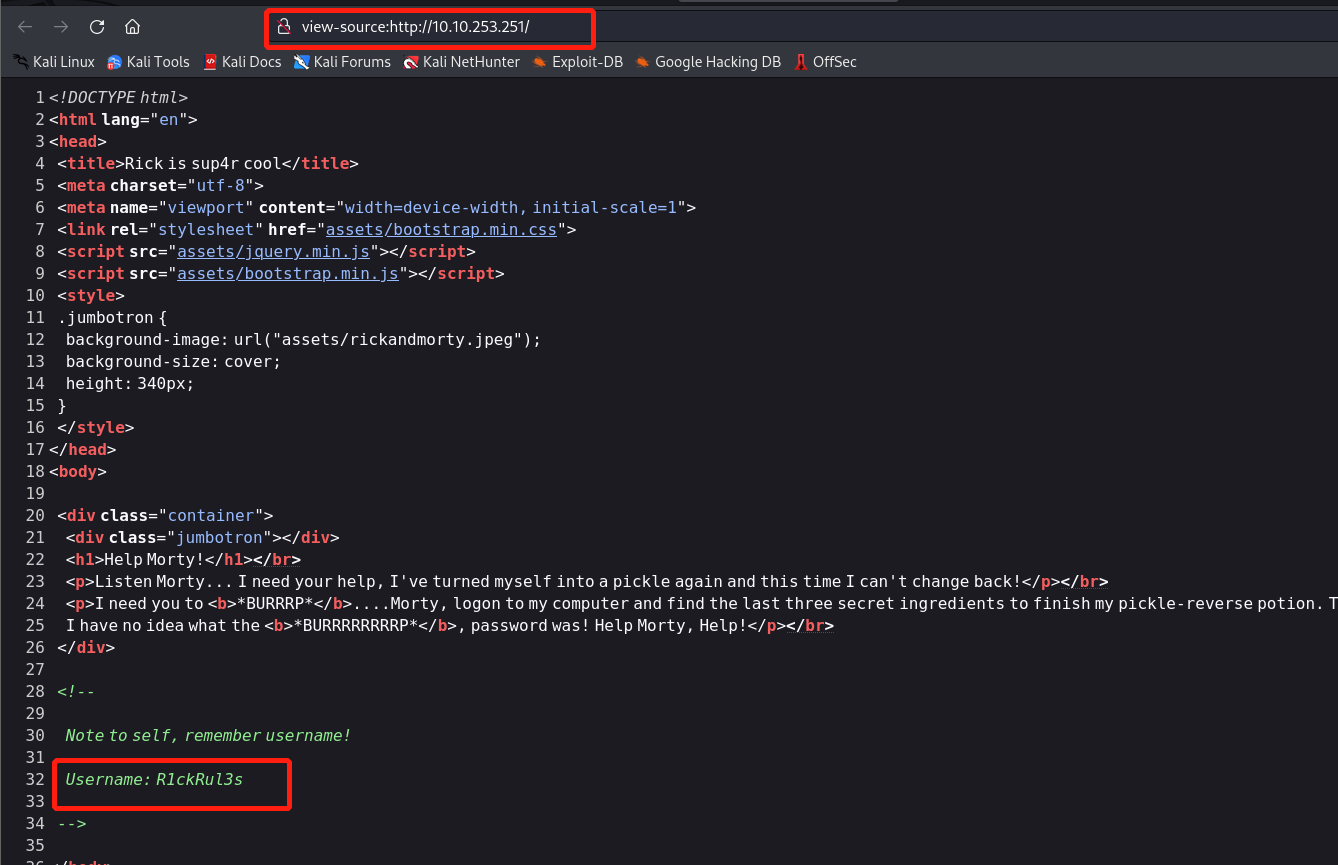Viewport: 1338px width, 865px height.
Task: Open the Kali Linux bookmark
Action: (x=54, y=62)
